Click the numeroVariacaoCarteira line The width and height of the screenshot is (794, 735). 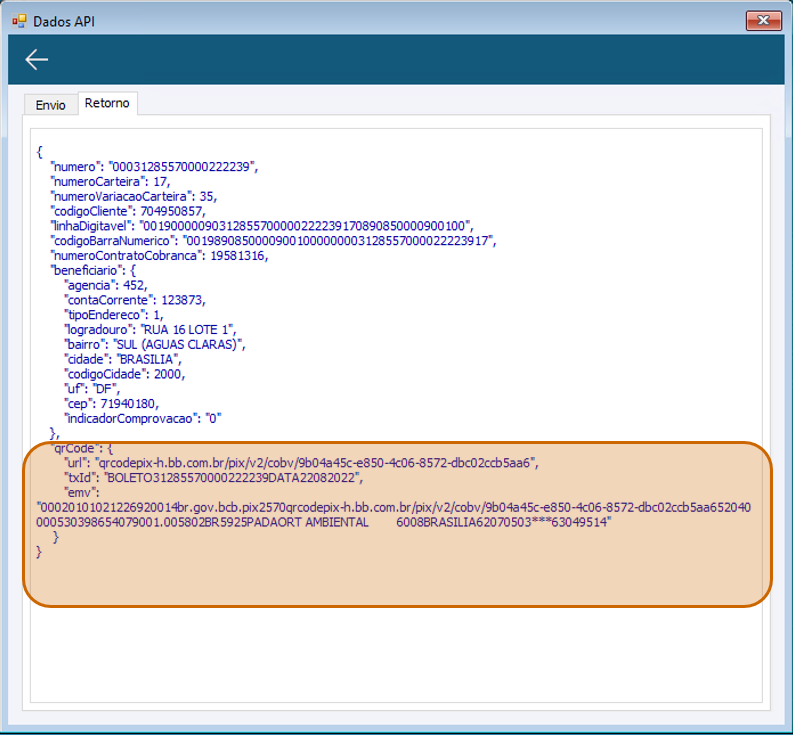[133, 196]
